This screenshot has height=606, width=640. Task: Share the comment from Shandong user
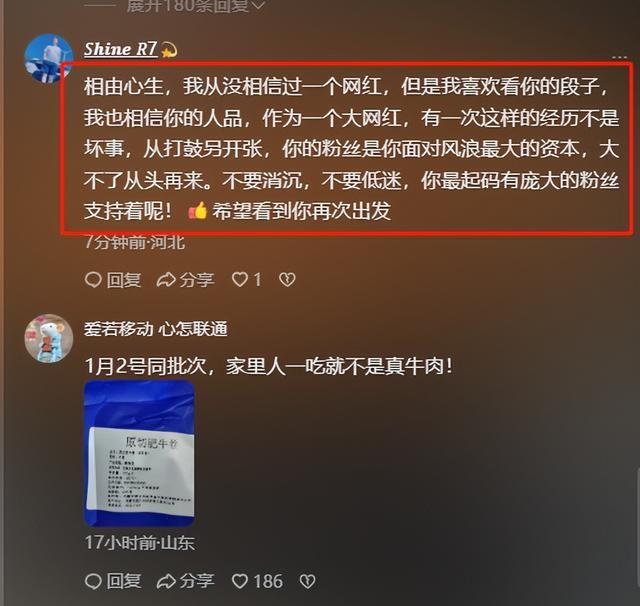[186, 581]
